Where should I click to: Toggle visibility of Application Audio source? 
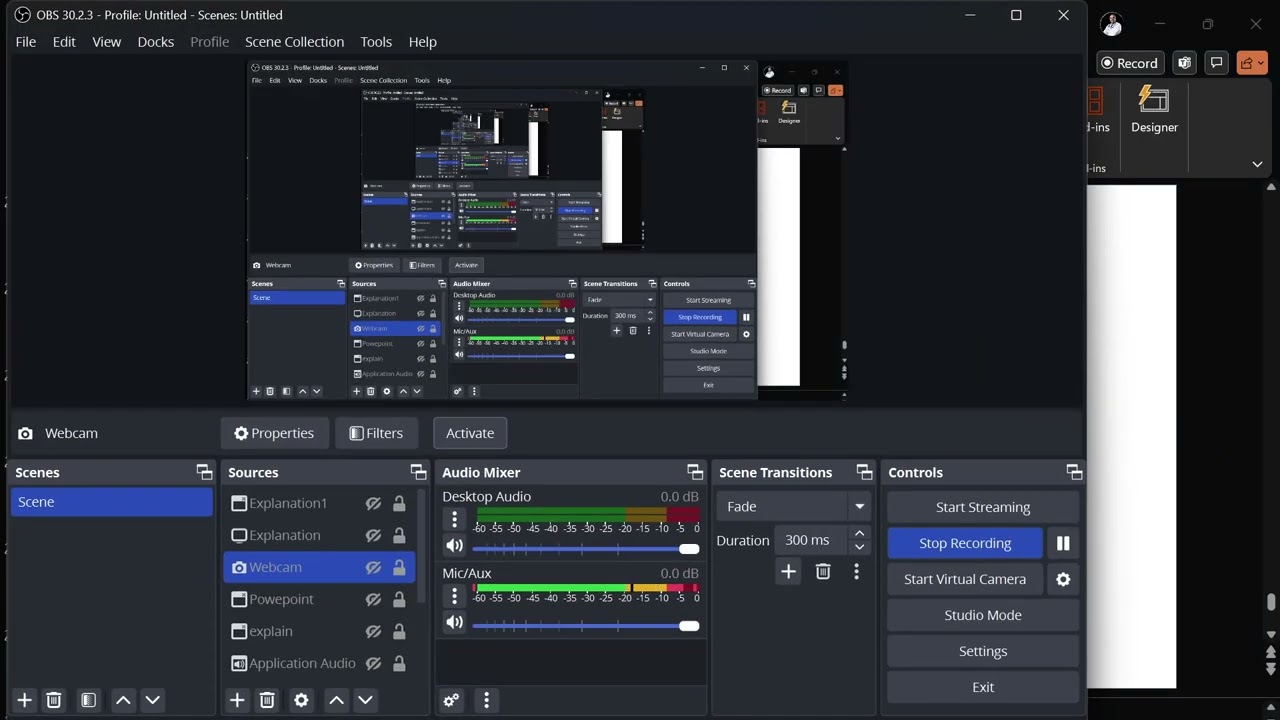point(373,663)
